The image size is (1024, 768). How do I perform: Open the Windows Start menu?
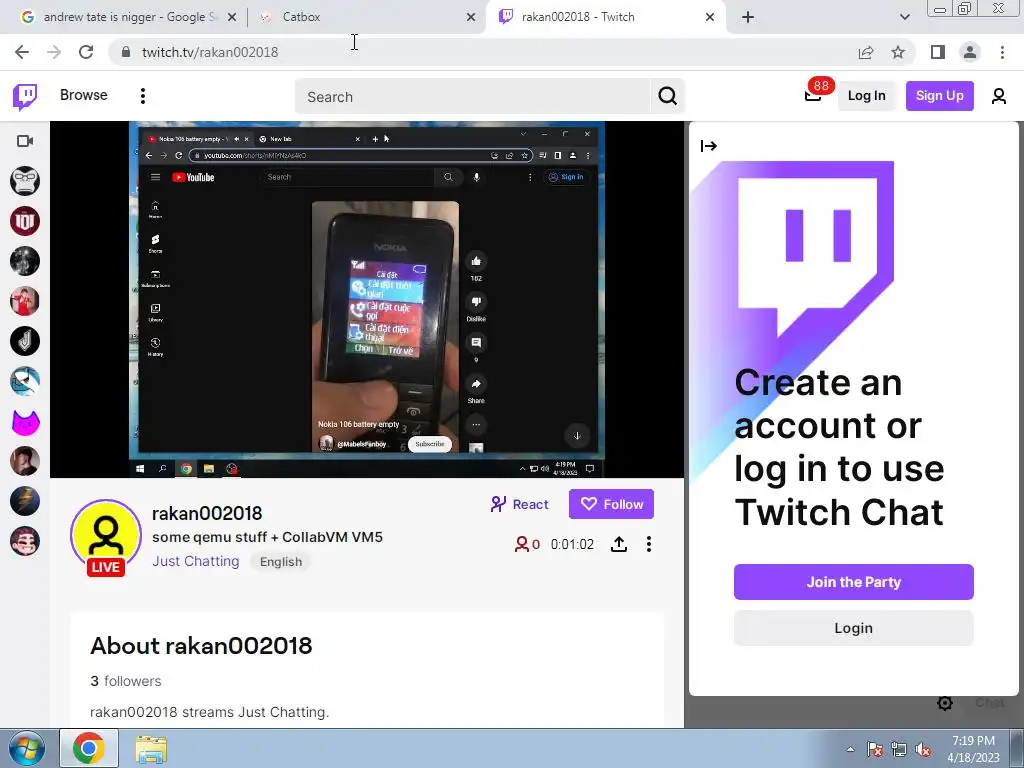(26, 748)
